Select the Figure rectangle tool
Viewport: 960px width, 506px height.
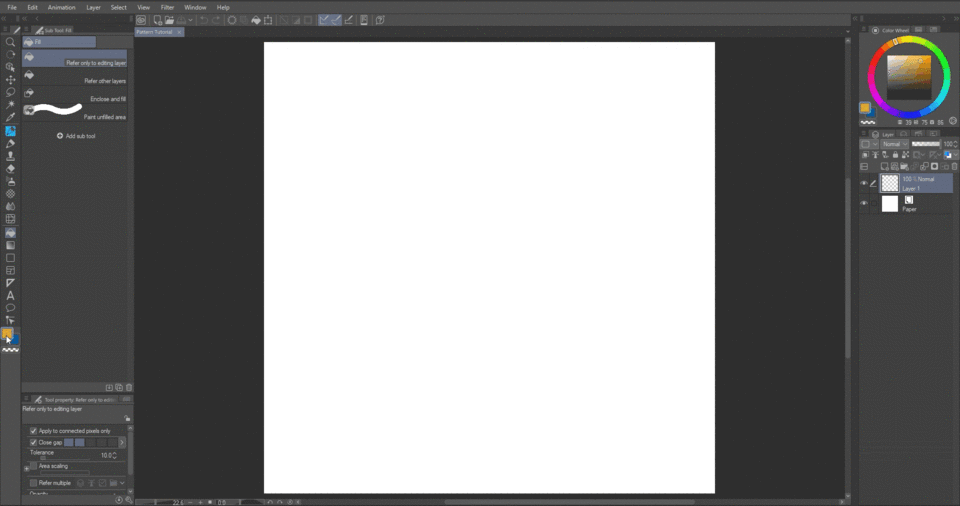(10, 258)
